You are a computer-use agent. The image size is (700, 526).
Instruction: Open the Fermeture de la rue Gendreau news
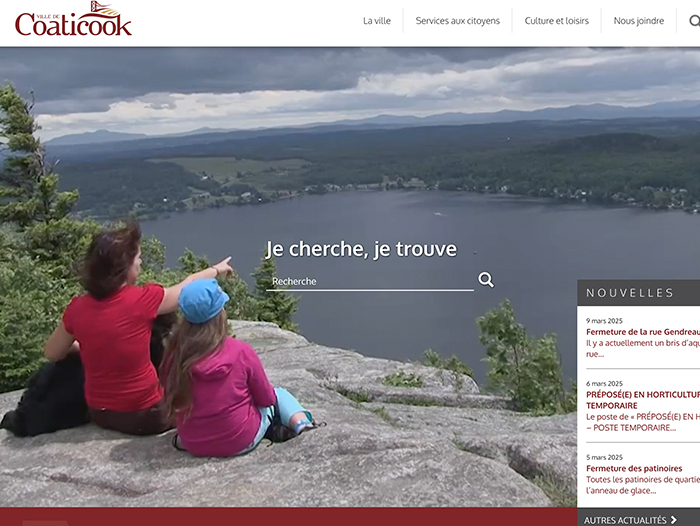click(643, 332)
